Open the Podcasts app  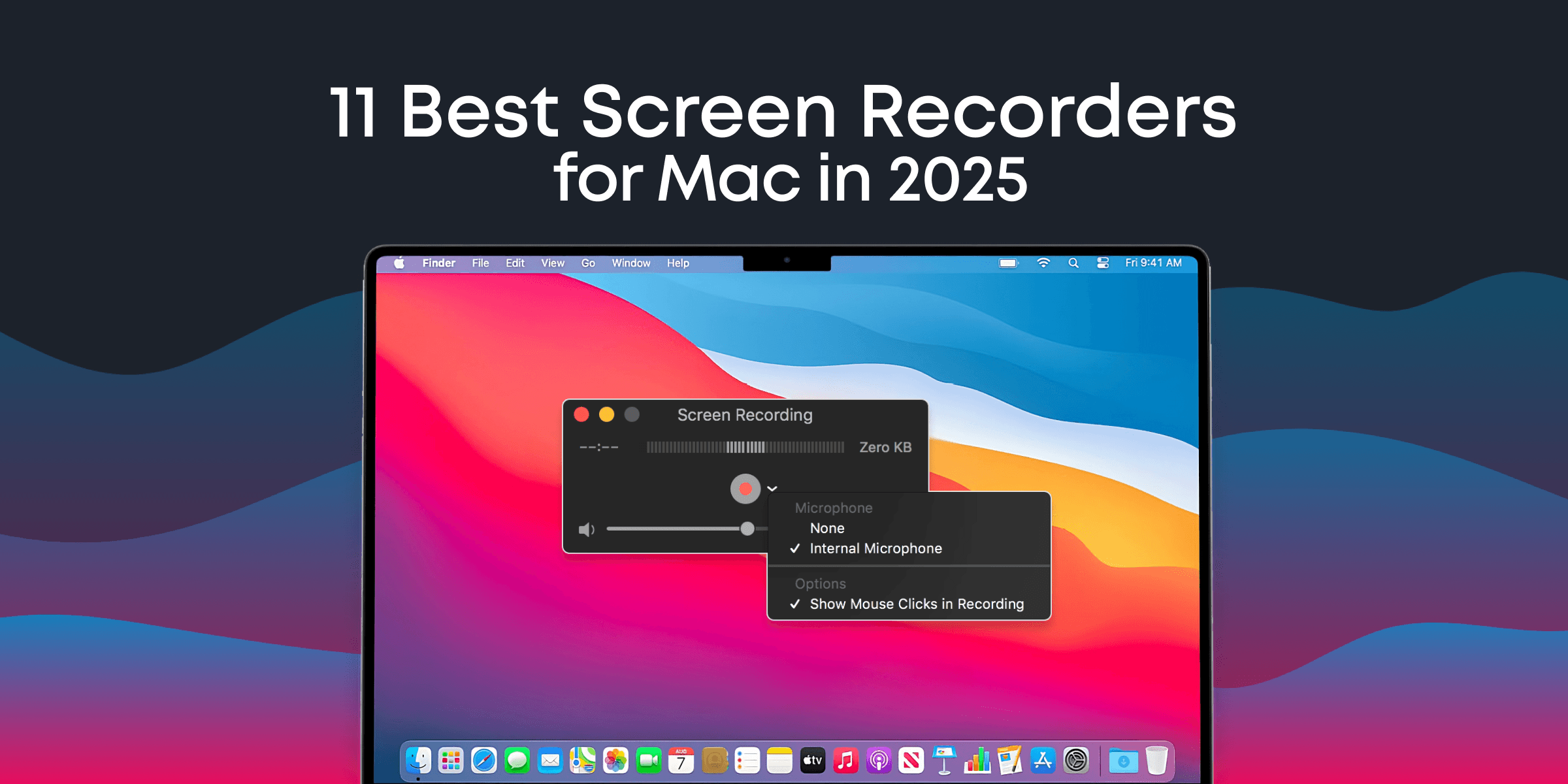pos(879,761)
